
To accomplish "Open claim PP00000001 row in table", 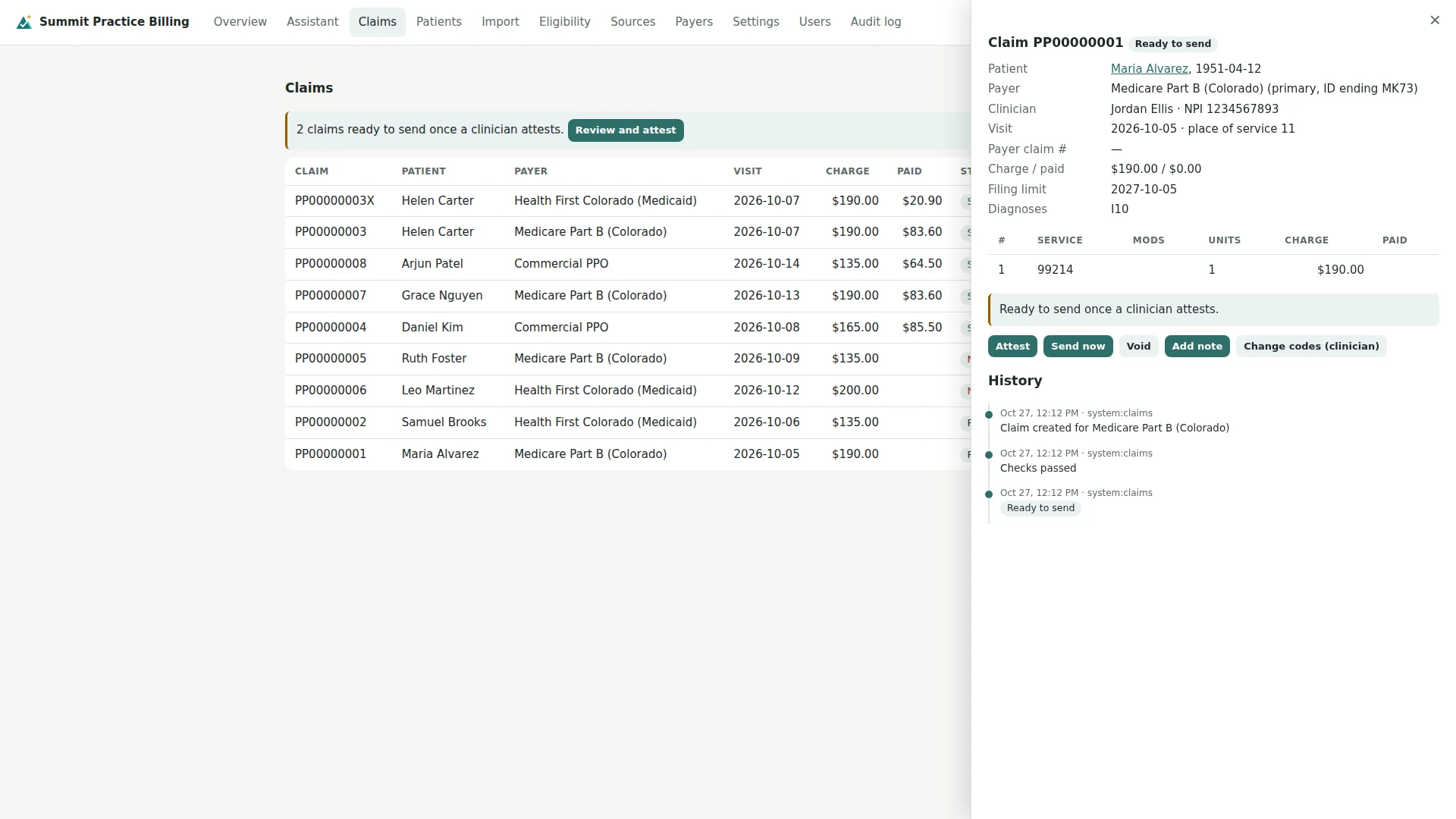I will (628, 454).
